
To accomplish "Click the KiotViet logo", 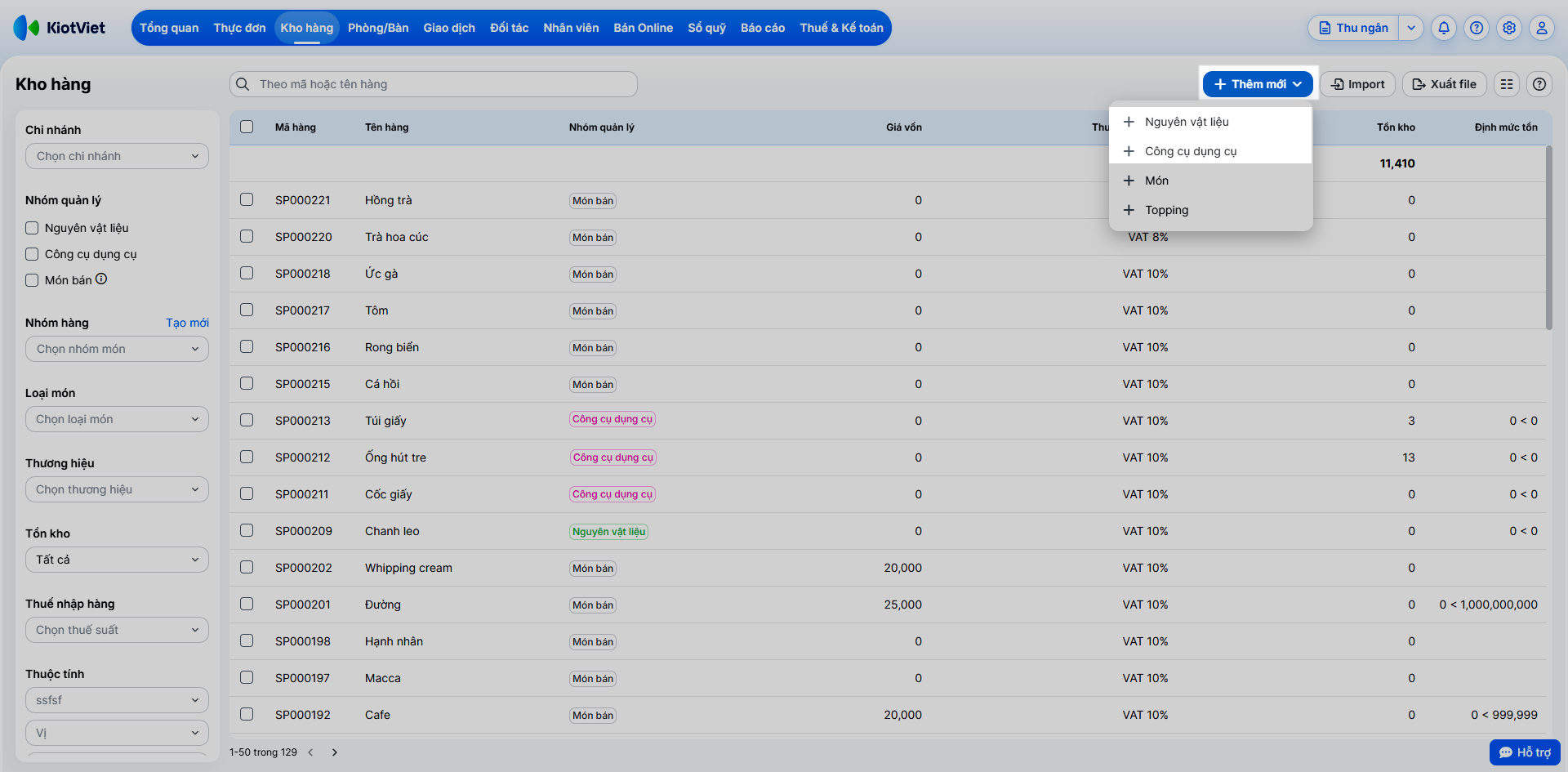I will (x=60, y=28).
